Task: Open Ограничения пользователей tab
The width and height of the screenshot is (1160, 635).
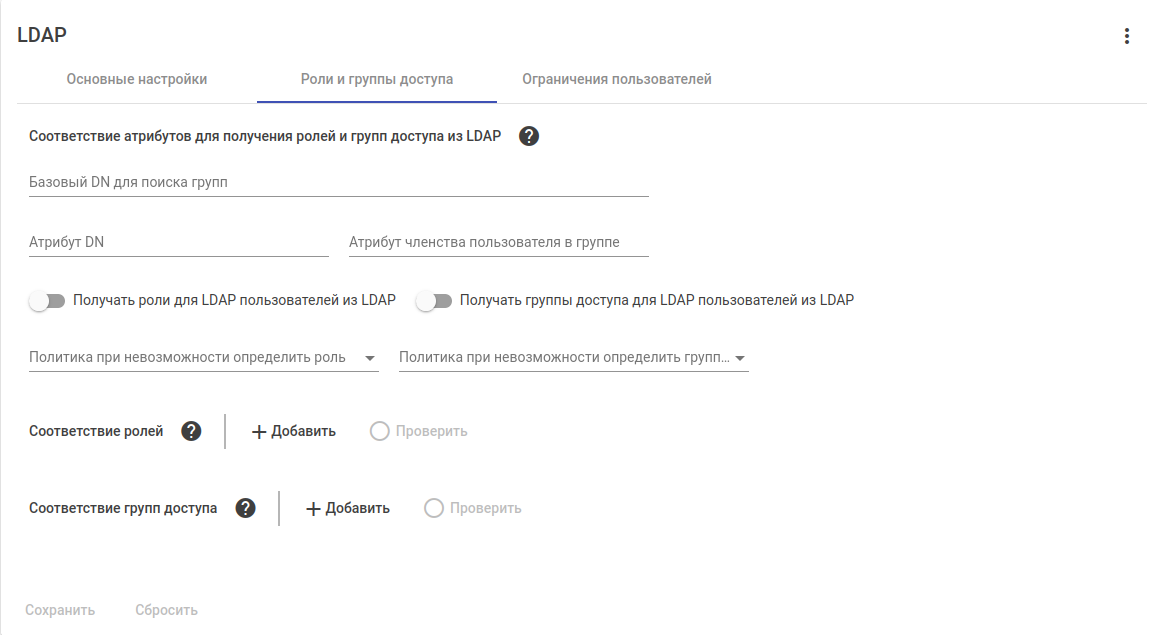Action: [617, 79]
